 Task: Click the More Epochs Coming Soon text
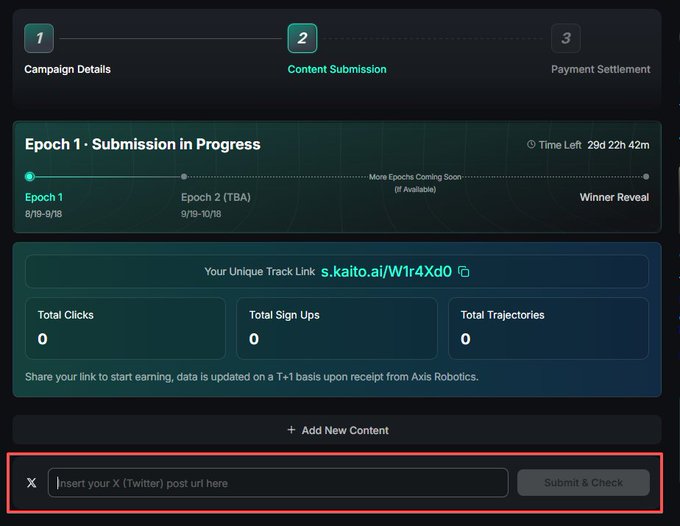[415, 177]
